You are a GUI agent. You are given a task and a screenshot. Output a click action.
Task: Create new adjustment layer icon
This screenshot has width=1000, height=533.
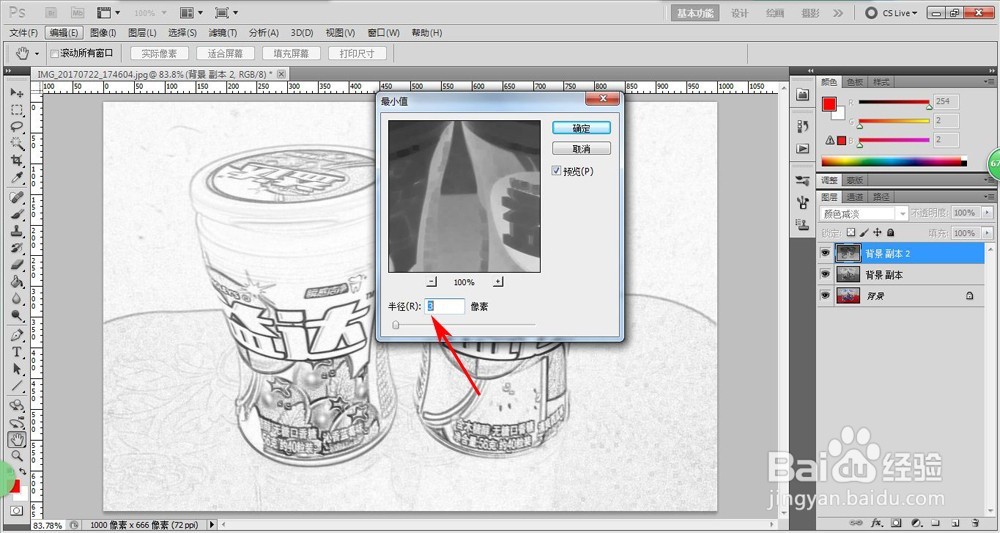point(915,523)
